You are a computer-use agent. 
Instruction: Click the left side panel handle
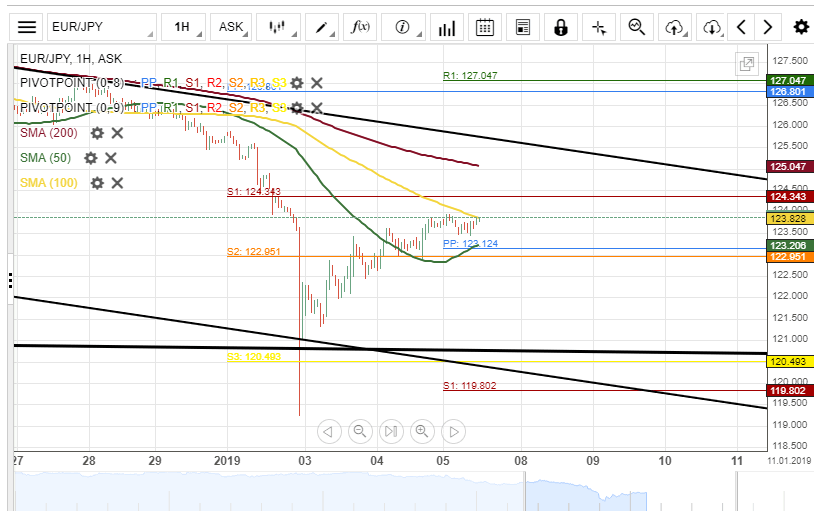coord(10,280)
